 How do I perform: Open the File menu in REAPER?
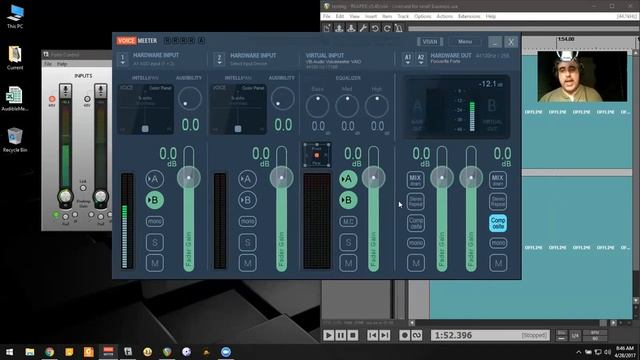[327, 16]
